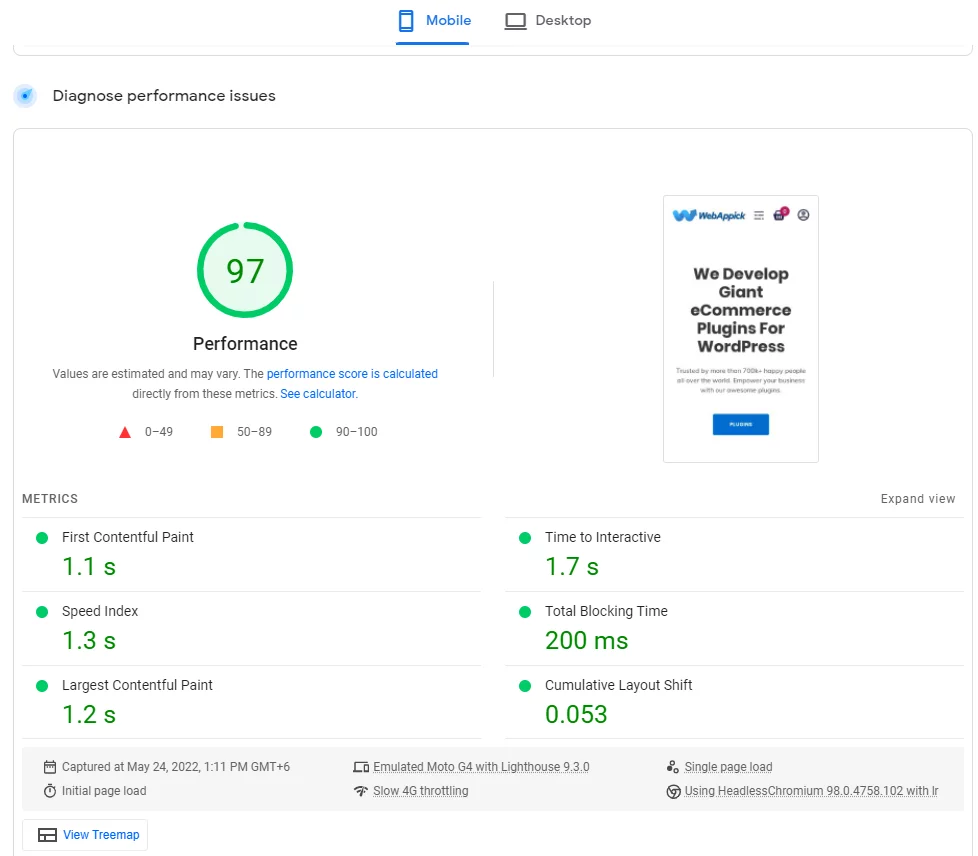Click the red triangle 0–49 legend icon
The height and width of the screenshot is (856, 978).
click(125, 432)
